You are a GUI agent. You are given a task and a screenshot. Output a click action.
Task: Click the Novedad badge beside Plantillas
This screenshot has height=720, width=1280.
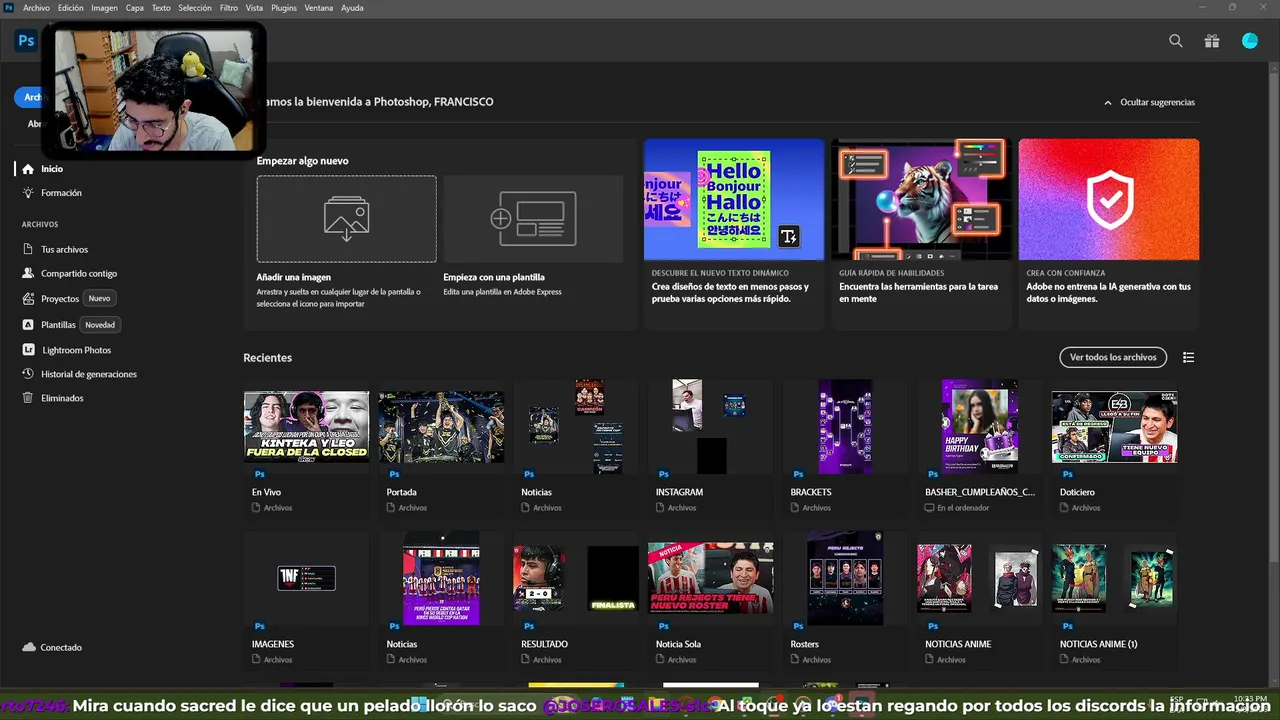[x=100, y=325]
